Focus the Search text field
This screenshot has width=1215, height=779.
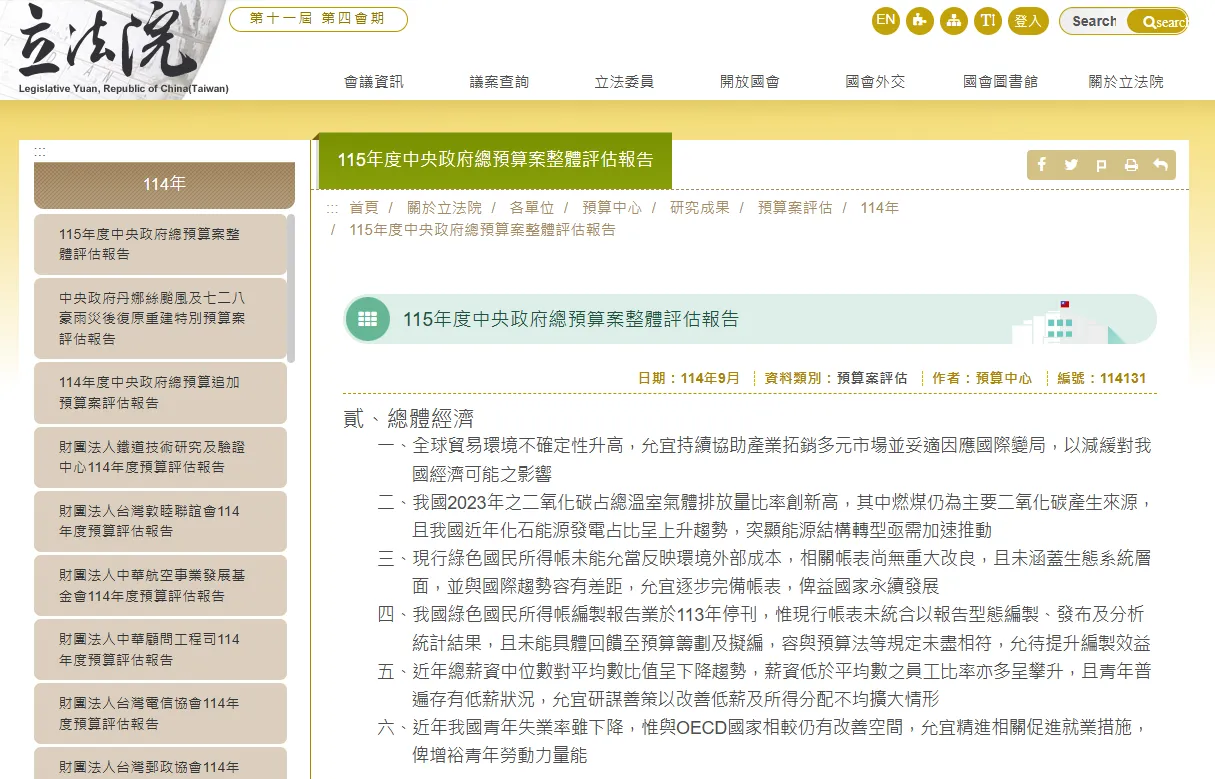pyautogui.click(x=1094, y=21)
